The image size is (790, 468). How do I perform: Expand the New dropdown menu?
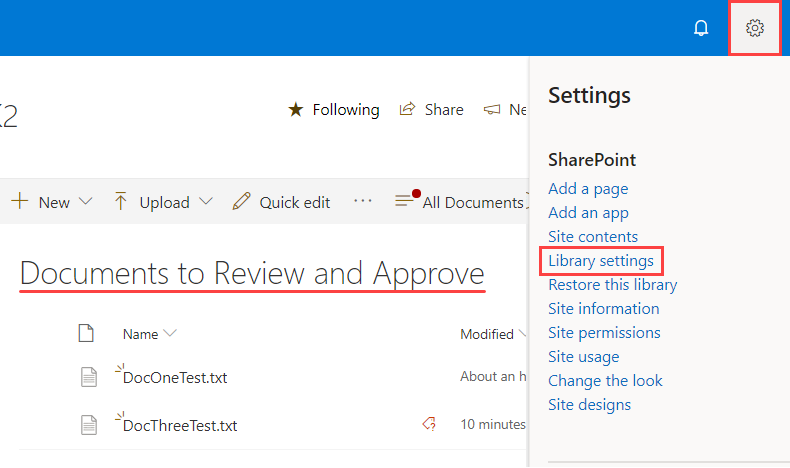pyautogui.click(x=84, y=202)
